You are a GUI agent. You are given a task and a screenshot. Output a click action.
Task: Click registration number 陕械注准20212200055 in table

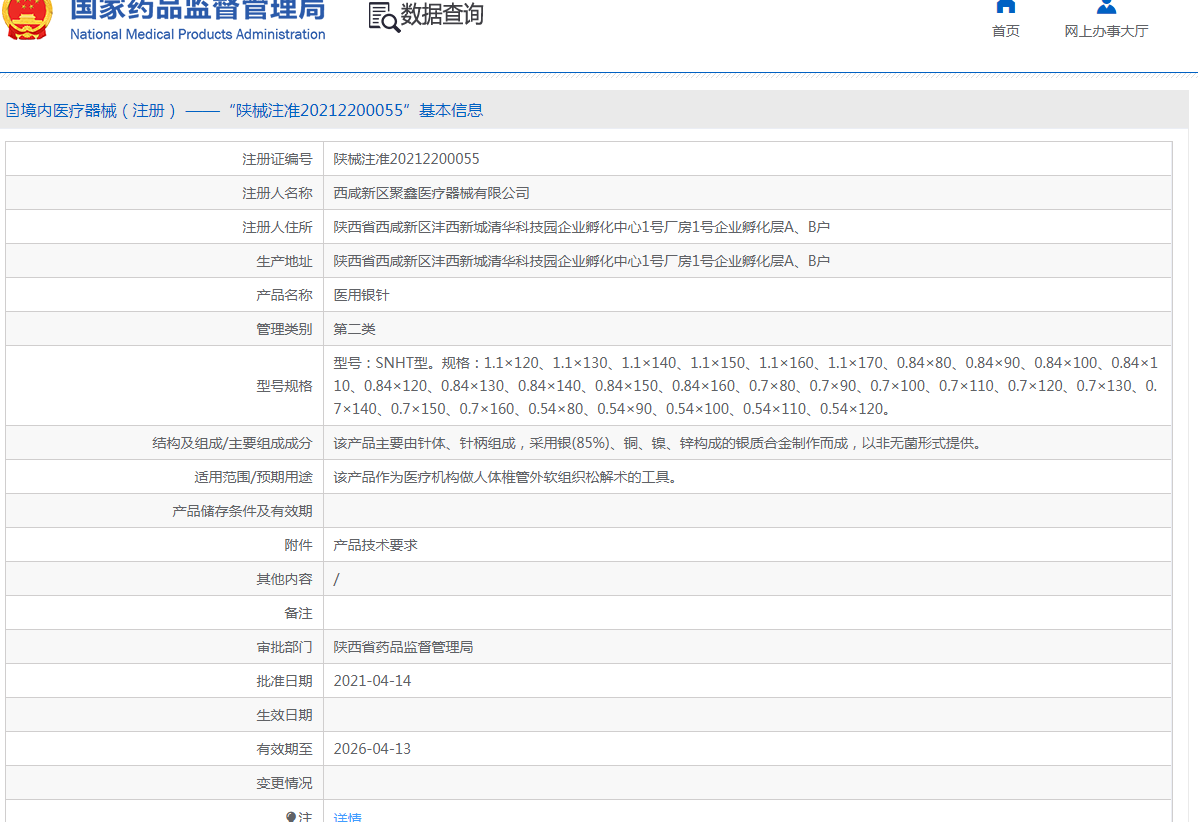coord(406,159)
